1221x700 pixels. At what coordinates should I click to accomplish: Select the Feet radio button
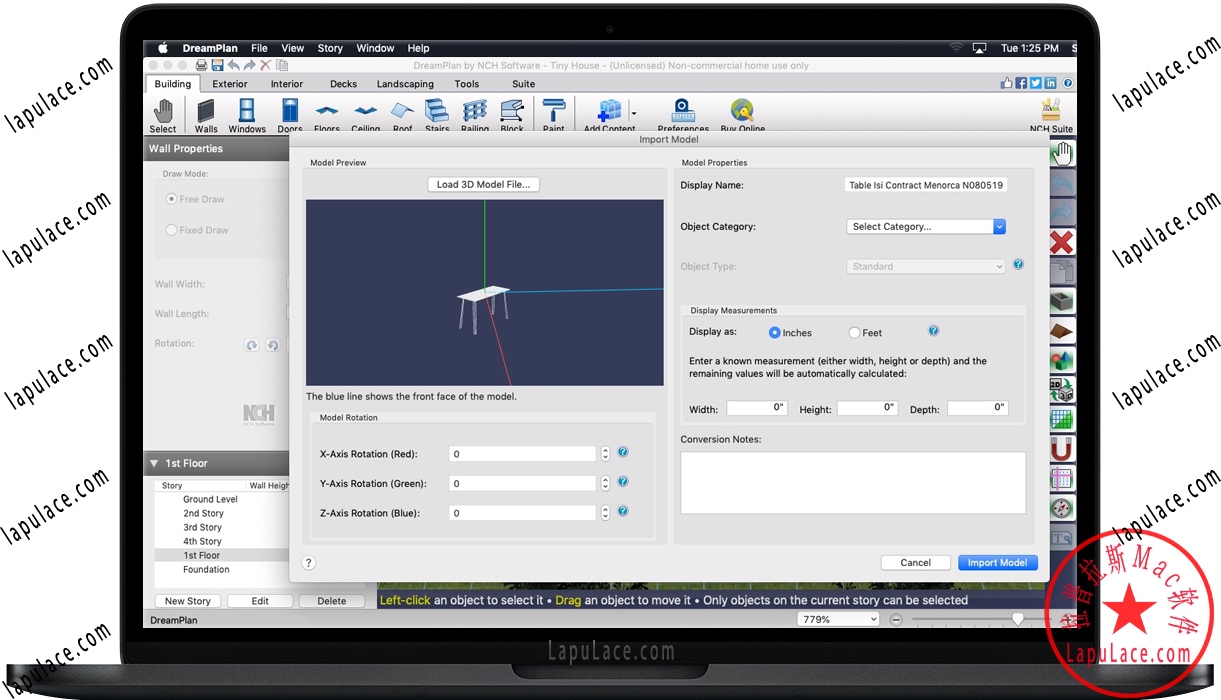(x=854, y=332)
